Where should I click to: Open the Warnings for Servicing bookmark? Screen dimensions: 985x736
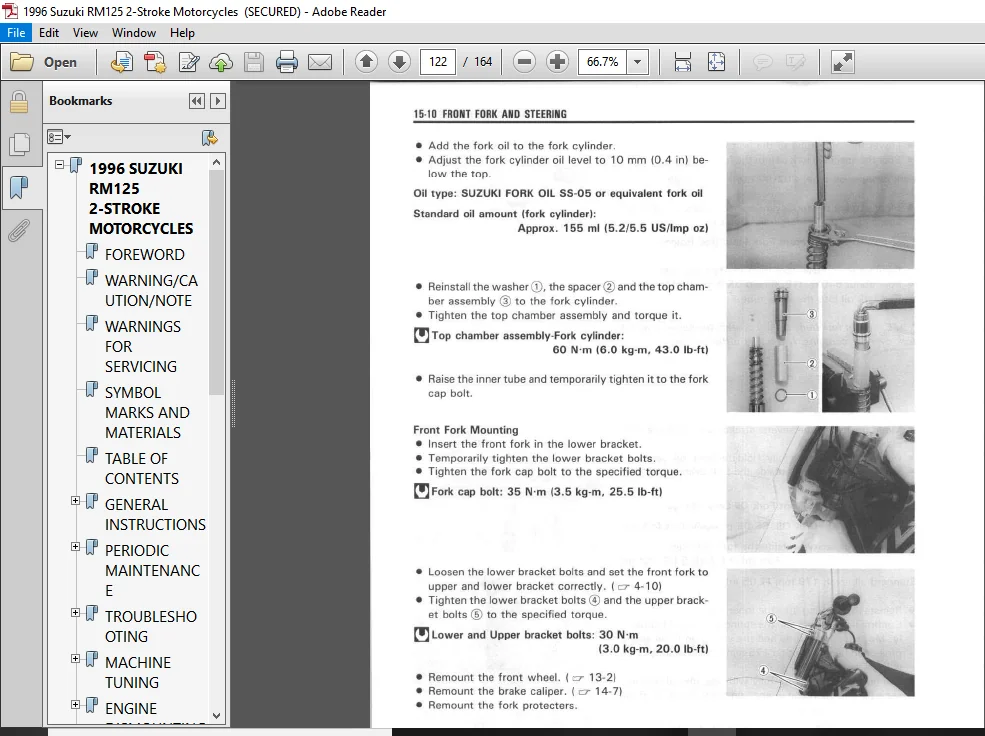coord(143,347)
